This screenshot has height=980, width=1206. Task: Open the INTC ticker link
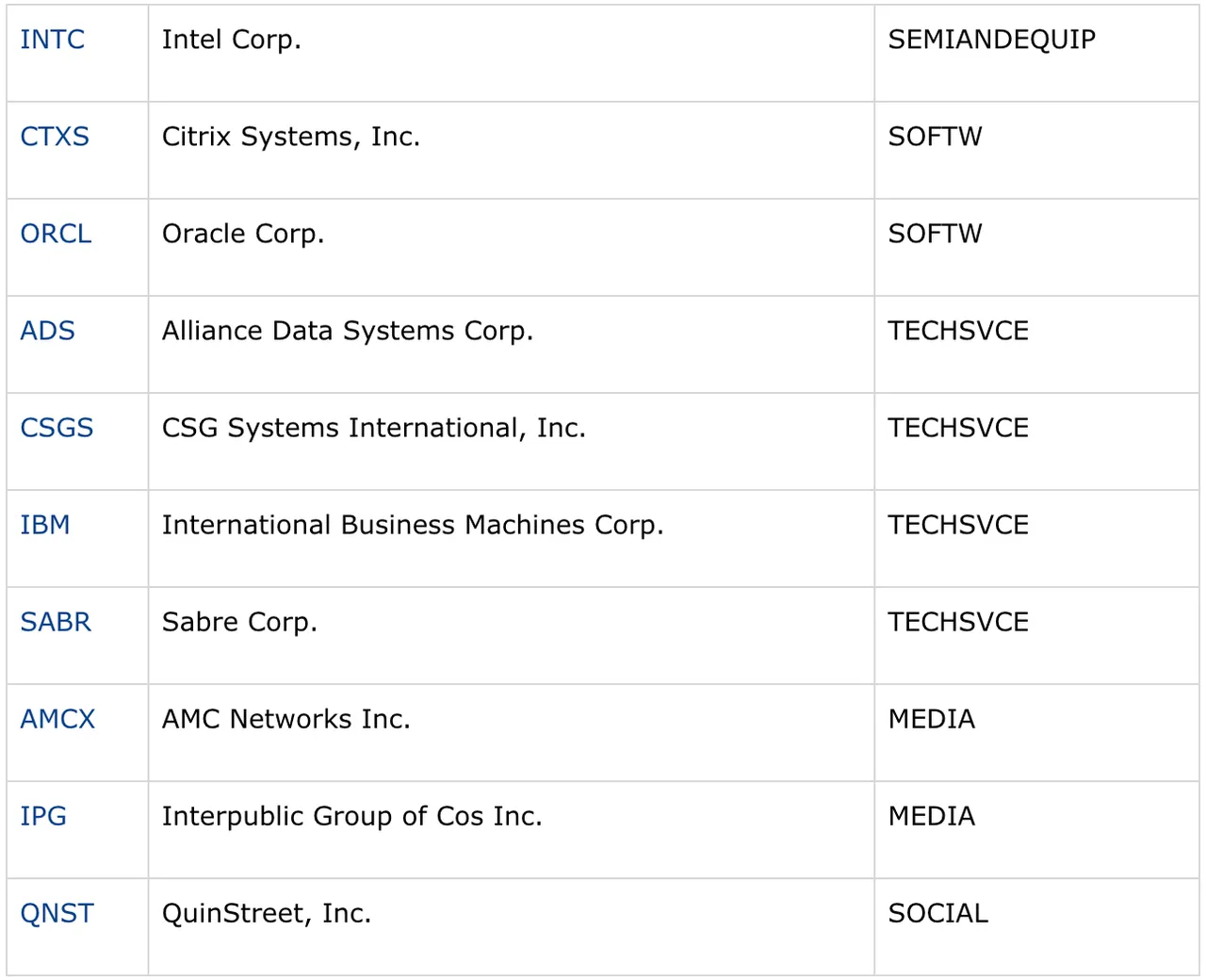[x=53, y=40]
